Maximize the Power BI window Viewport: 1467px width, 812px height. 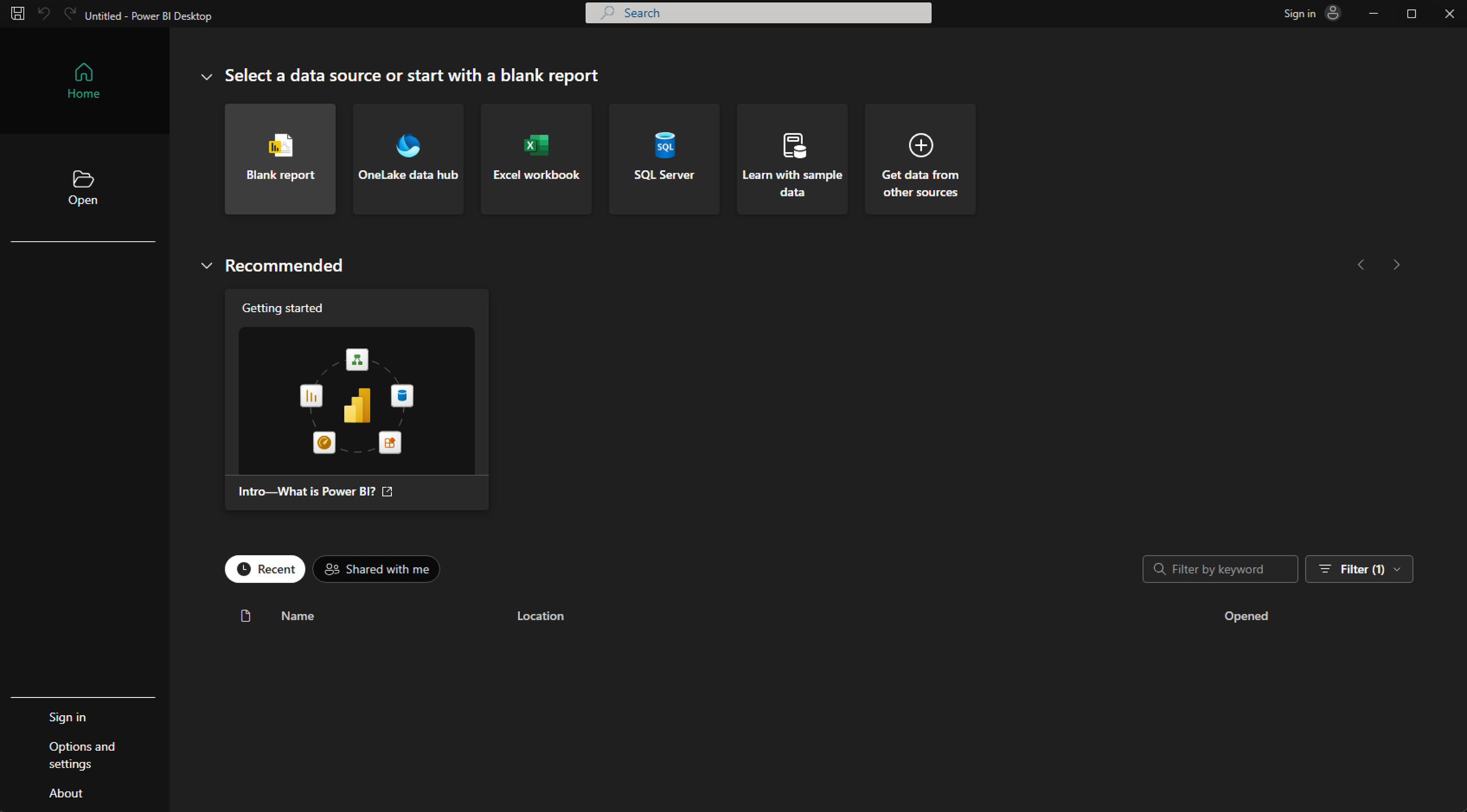(1411, 13)
